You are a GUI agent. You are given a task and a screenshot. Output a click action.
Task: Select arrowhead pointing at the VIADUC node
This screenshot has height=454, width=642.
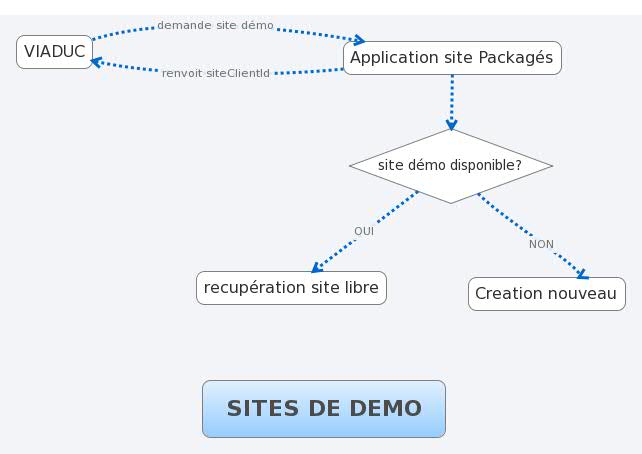(x=96, y=62)
